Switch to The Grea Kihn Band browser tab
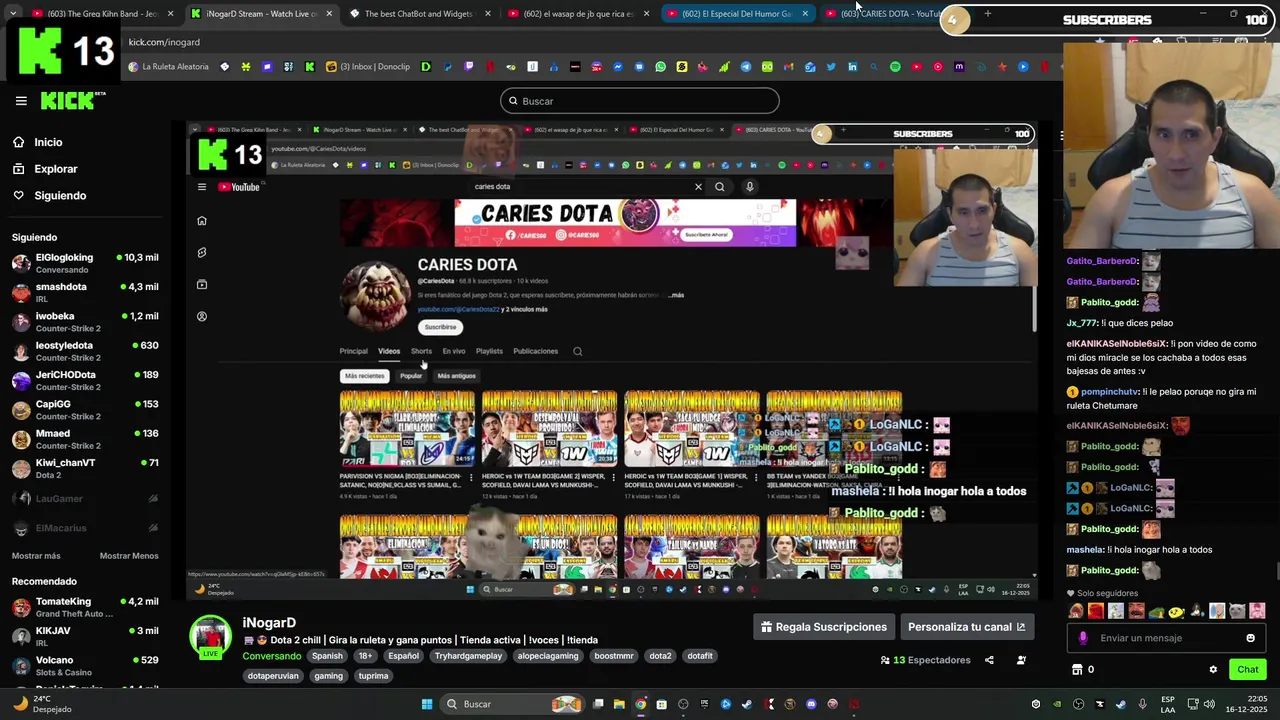This screenshot has width=1280, height=720. tap(104, 14)
